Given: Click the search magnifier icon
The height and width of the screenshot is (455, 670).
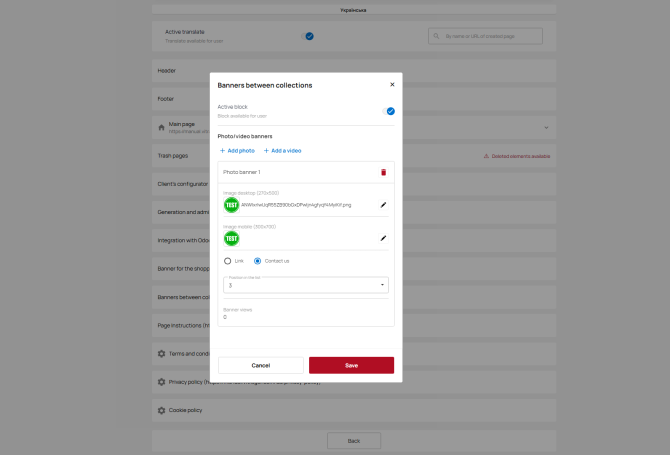Looking at the screenshot, I should point(436,36).
